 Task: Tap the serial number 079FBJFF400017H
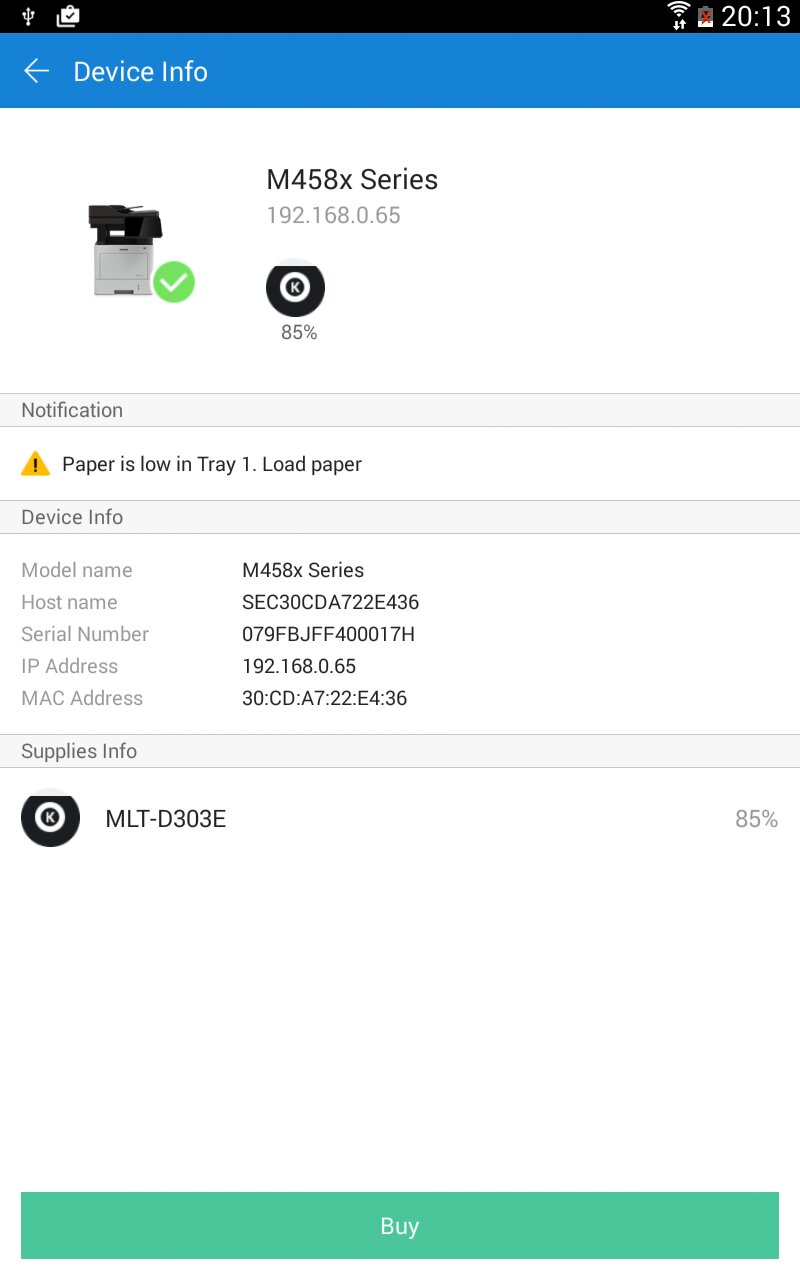[328, 634]
